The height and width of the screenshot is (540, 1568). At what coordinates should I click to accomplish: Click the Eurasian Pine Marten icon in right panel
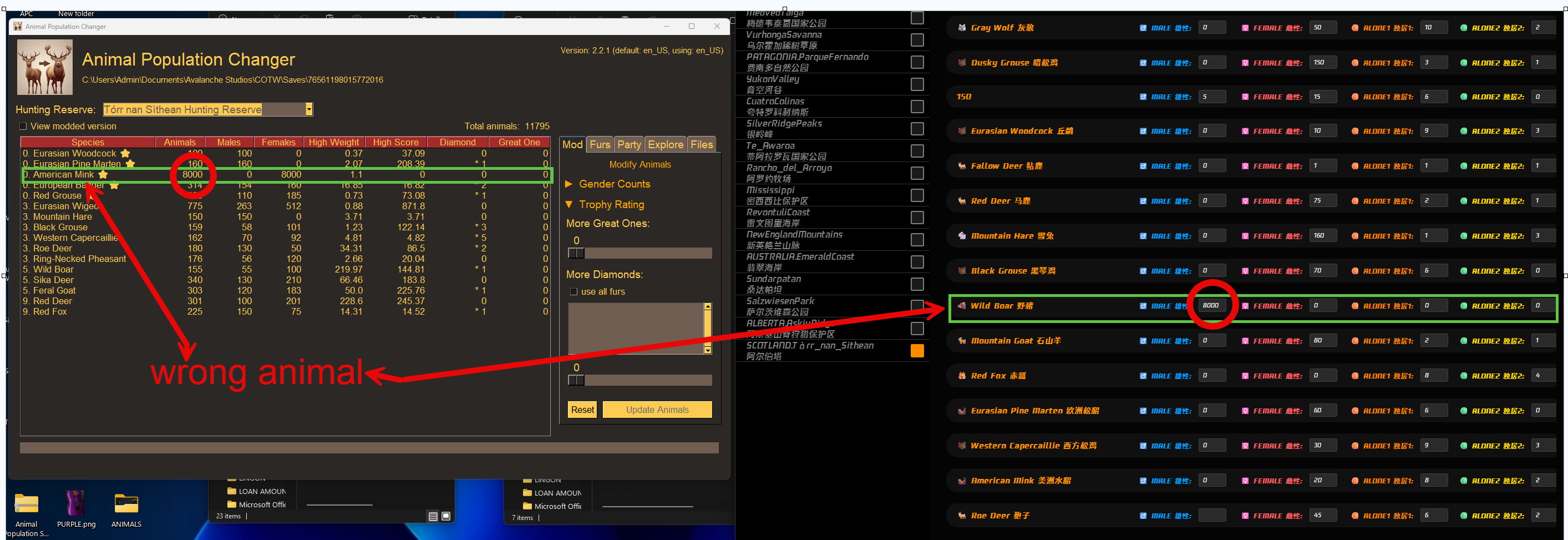pyautogui.click(x=962, y=411)
